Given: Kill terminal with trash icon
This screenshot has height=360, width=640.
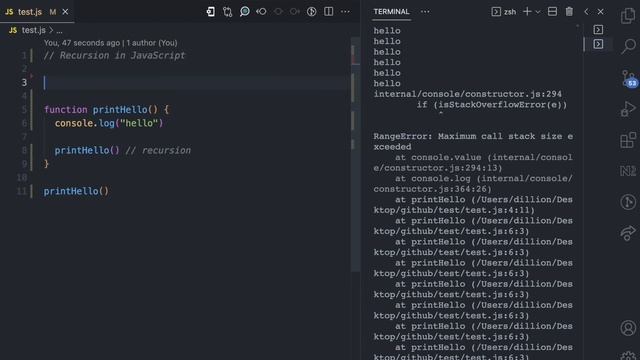Looking at the screenshot, I should [x=569, y=11].
